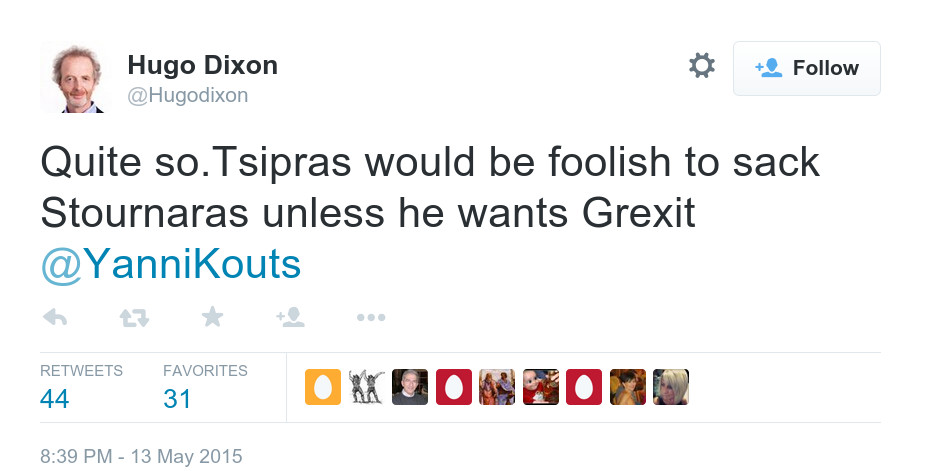927x471 pixels.
Task: Click the reply arrow icon
Action: 55,317
